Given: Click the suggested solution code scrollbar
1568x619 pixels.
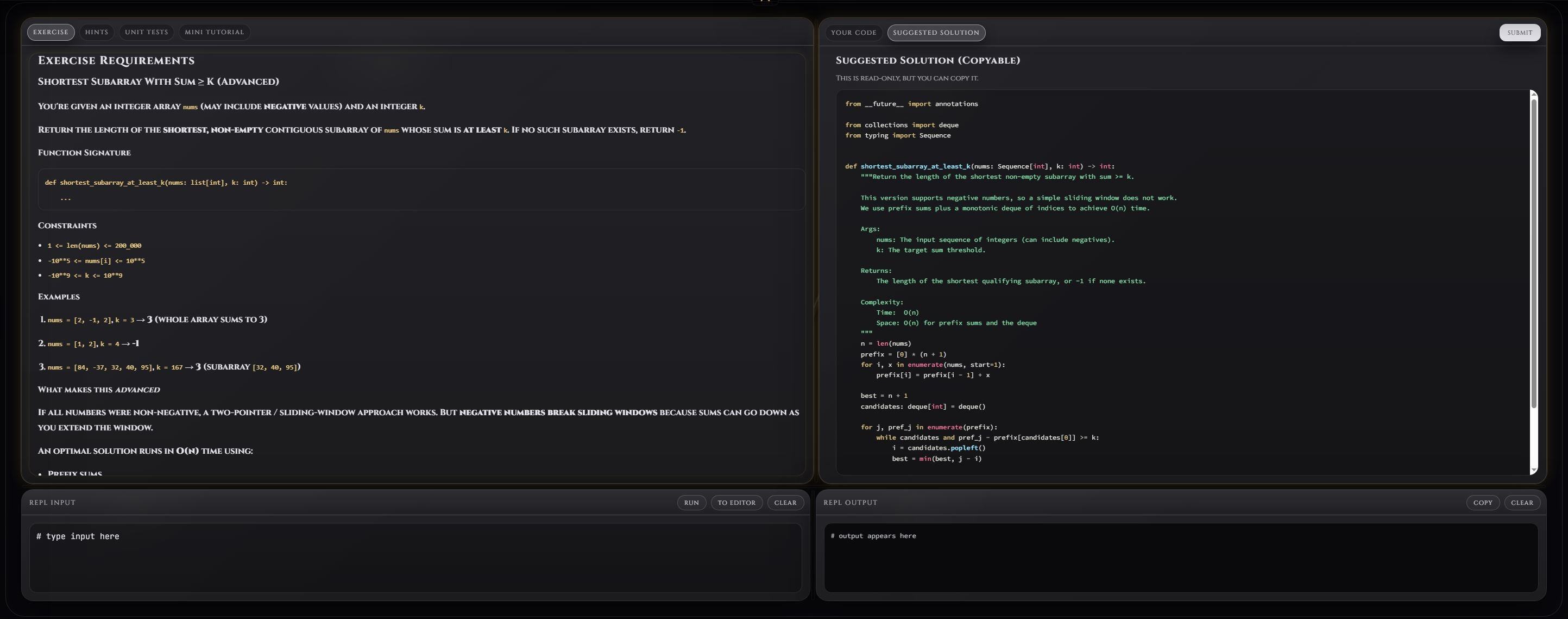Looking at the screenshot, I should tap(1534, 253).
